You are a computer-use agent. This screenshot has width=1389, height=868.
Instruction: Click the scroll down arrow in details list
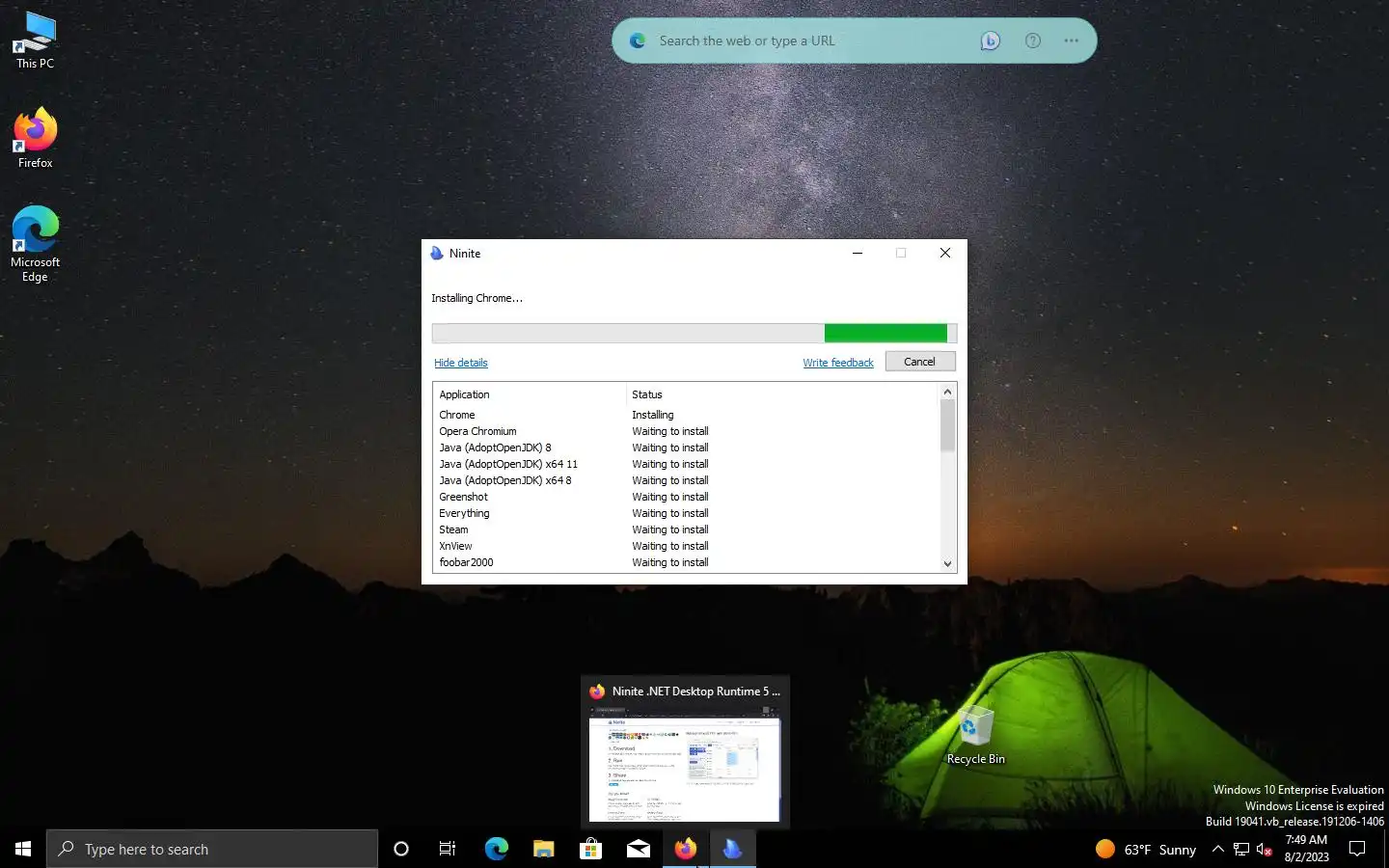click(947, 564)
